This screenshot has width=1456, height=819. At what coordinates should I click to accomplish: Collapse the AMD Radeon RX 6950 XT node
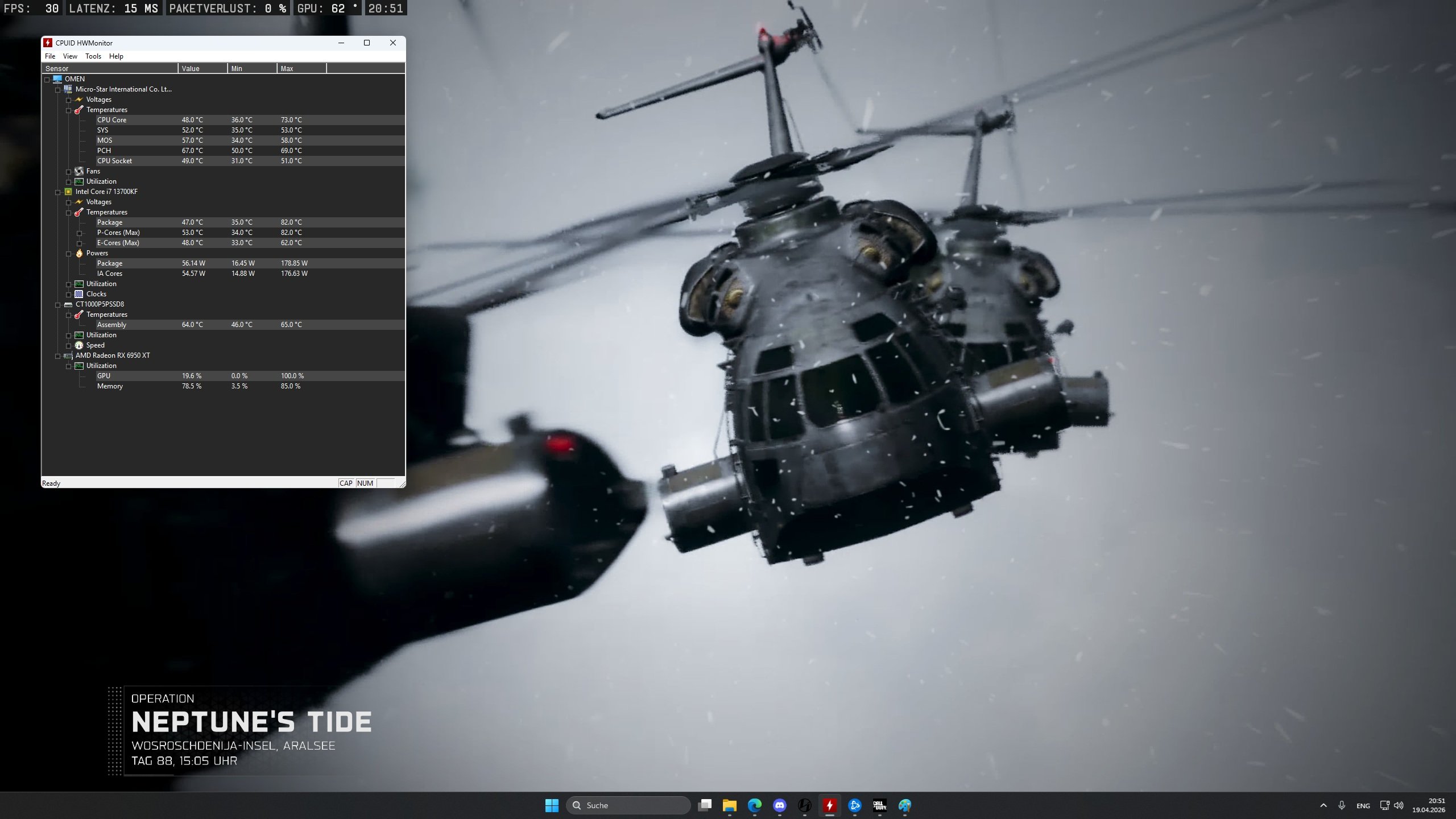pos(57,356)
